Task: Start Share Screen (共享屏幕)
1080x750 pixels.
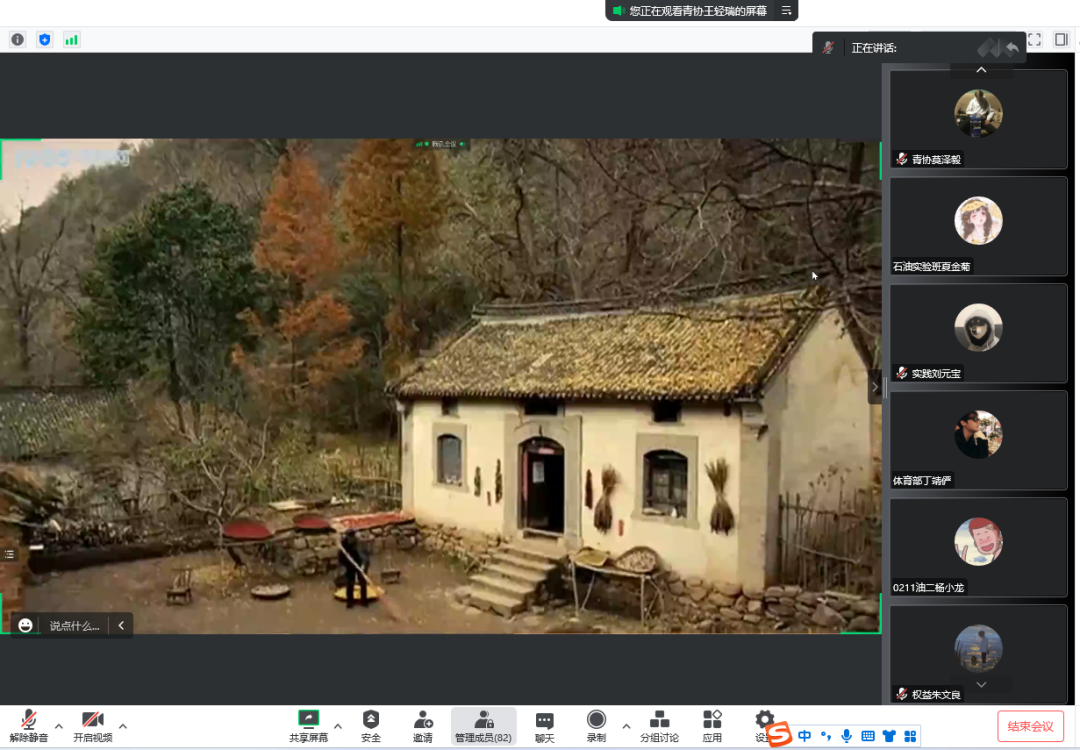Action: tap(308, 721)
